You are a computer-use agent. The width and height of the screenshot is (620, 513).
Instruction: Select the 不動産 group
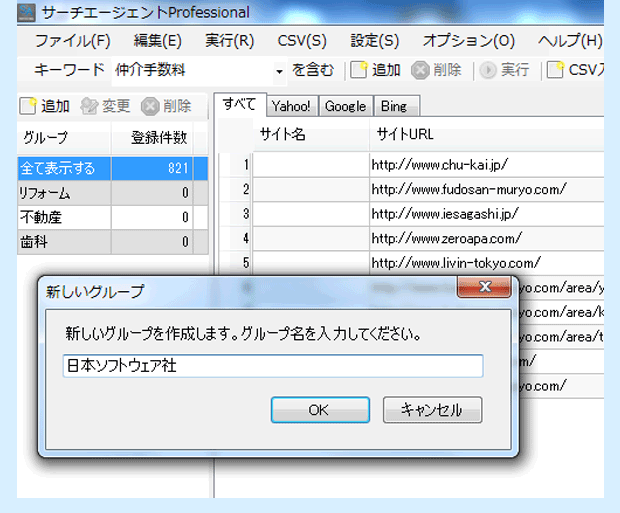pyautogui.click(x=113, y=217)
